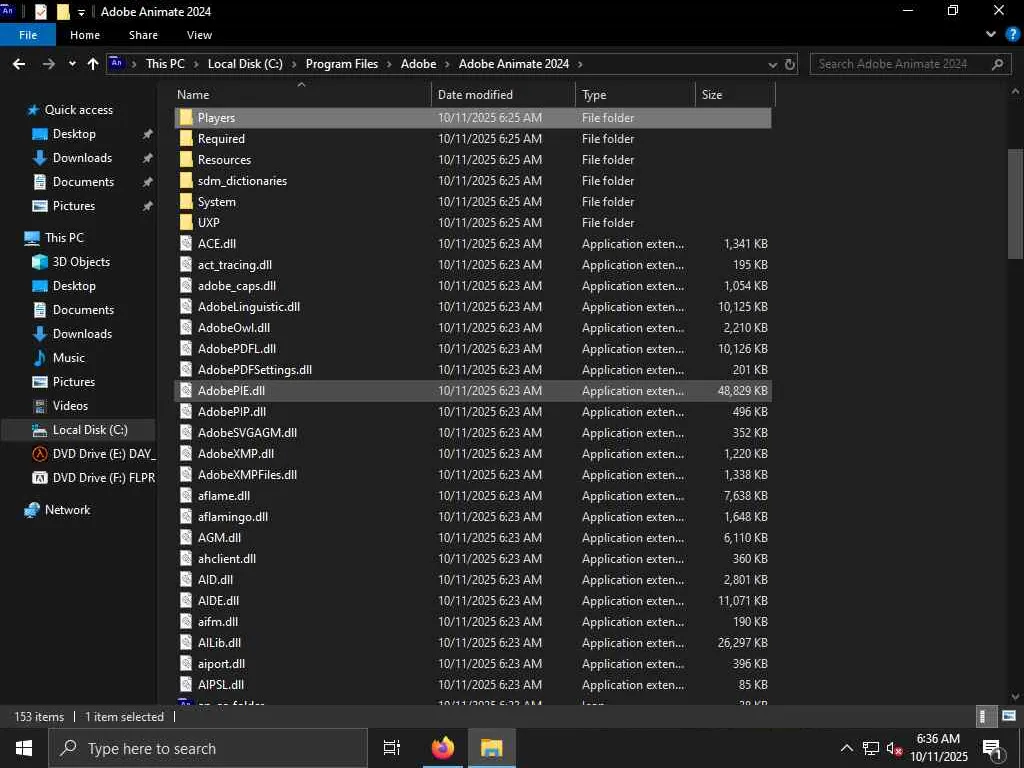Select the AdobeXMP.dll file icon
Viewport: 1024px width, 768px height.
(186, 453)
